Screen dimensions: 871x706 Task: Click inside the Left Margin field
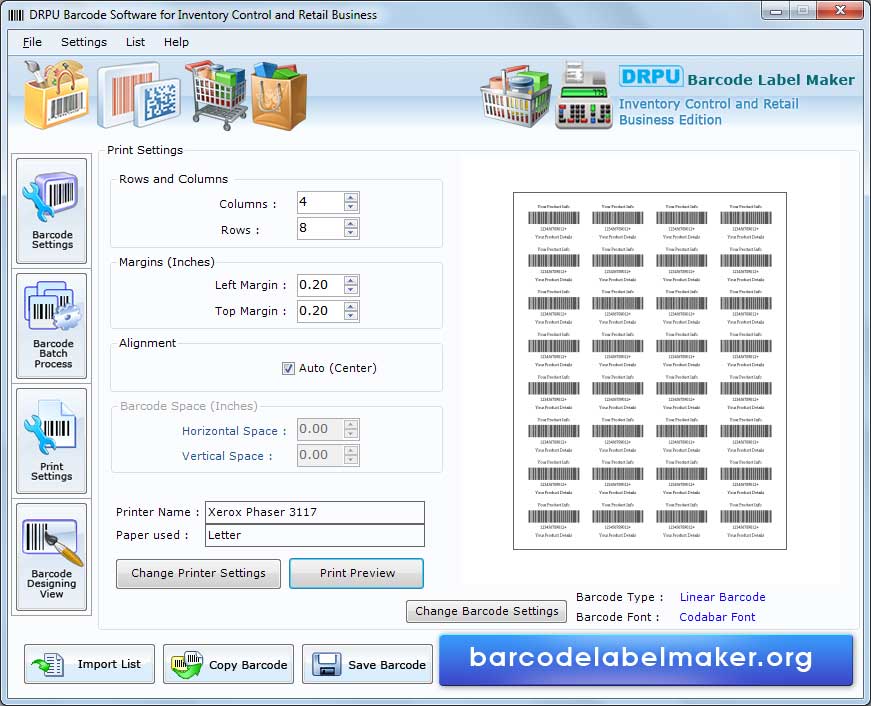point(321,286)
